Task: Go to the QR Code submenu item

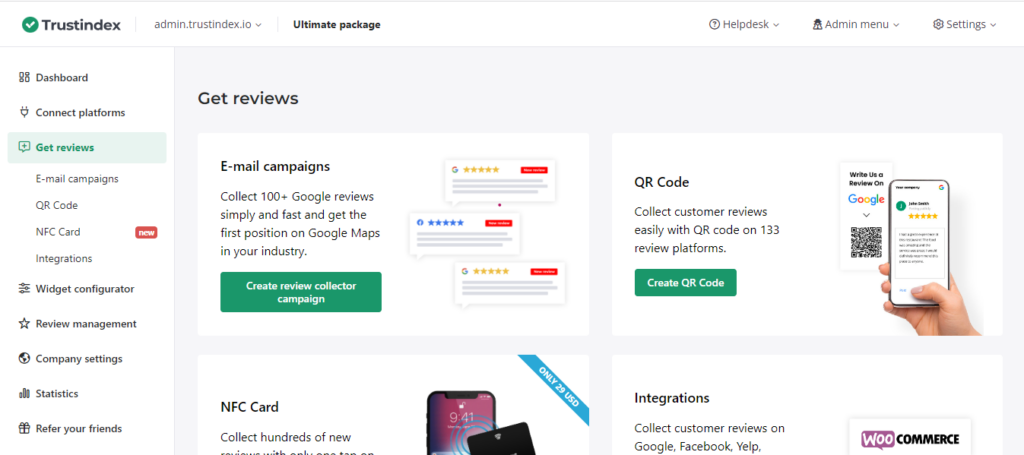Action: click(x=57, y=205)
